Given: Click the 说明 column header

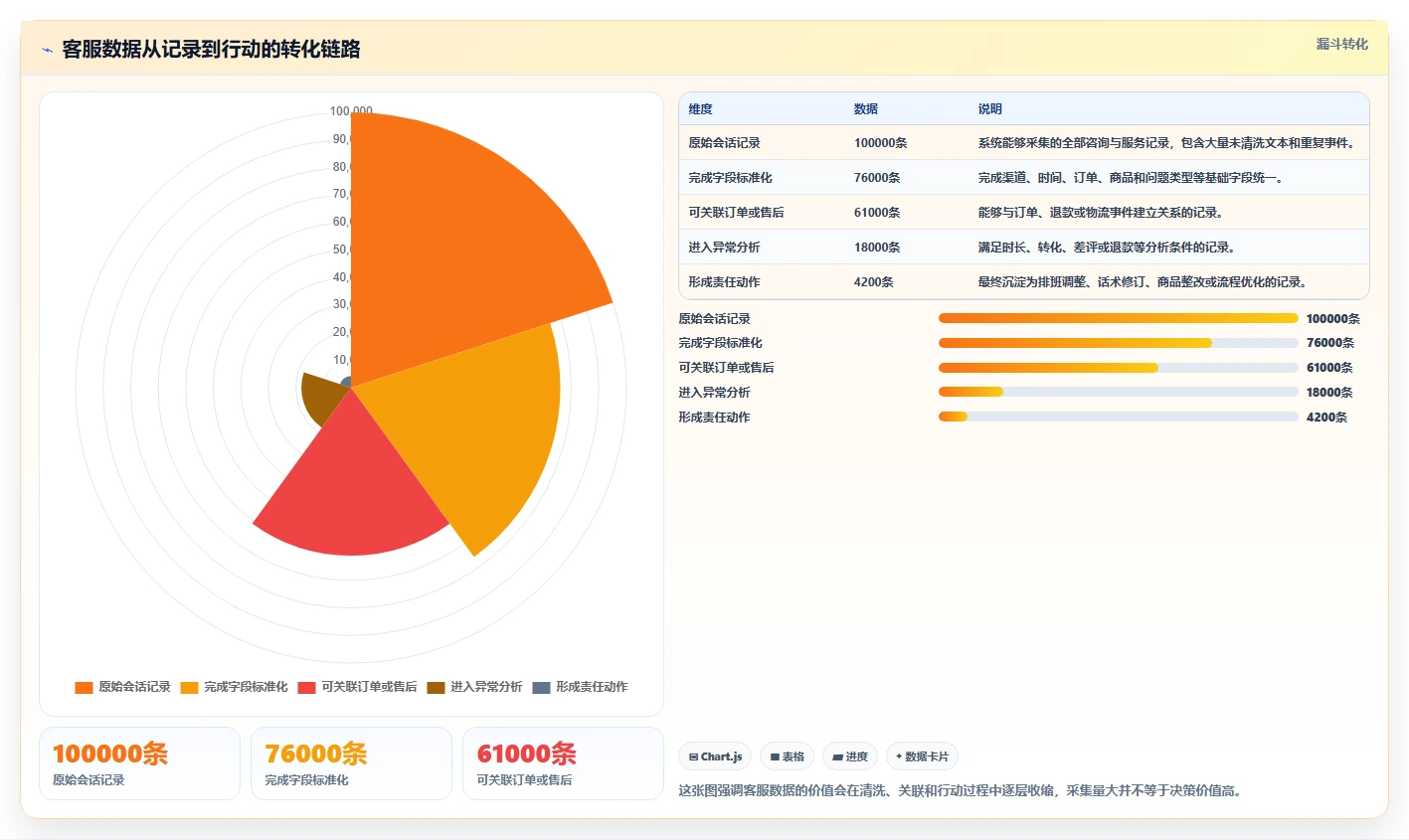Looking at the screenshot, I should click(x=989, y=109).
